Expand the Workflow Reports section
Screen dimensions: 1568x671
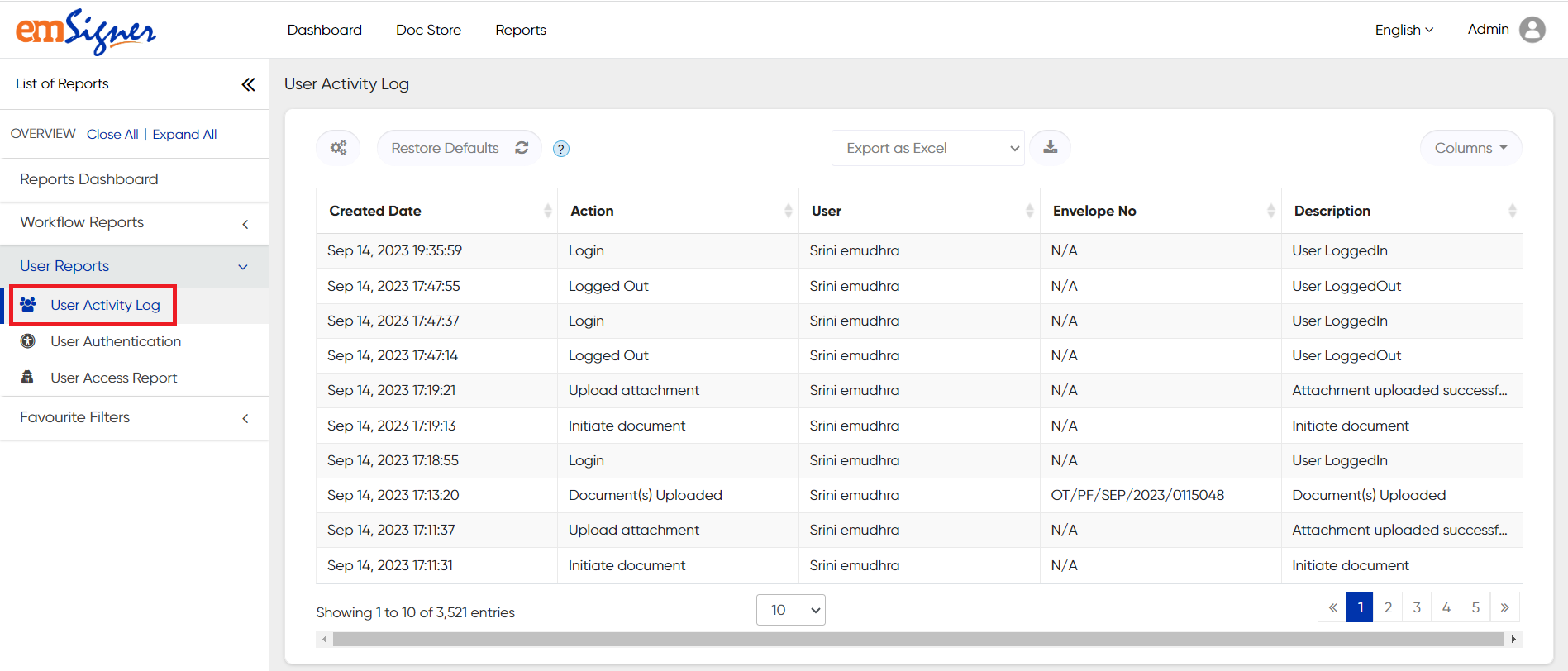pyautogui.click(x=135, y=223)
